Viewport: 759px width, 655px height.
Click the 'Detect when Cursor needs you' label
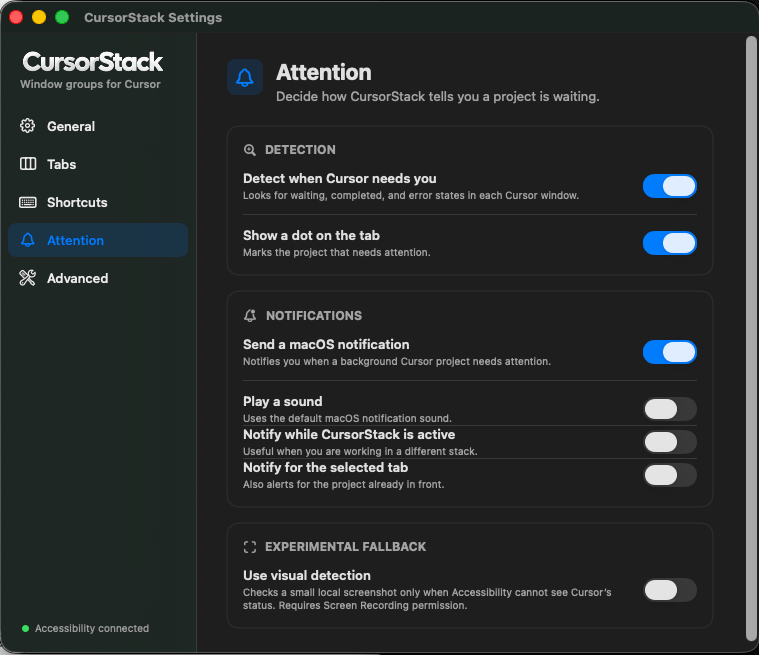pos(339,179)
